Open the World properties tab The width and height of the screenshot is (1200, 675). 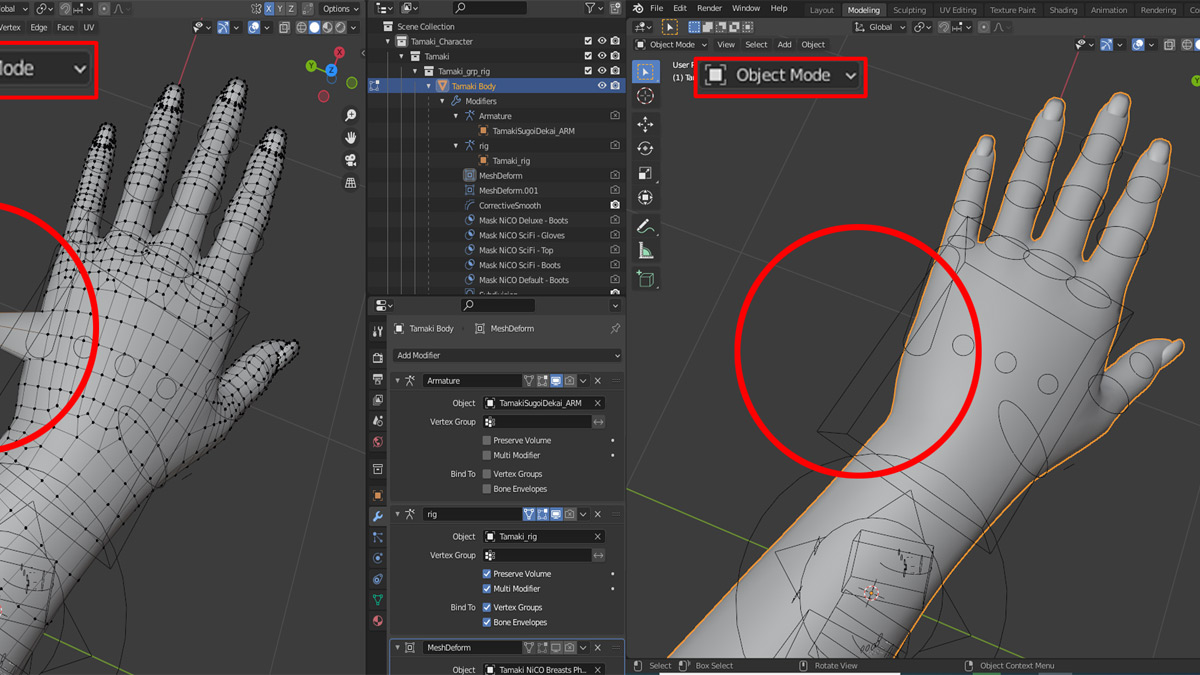click(377, 442)
